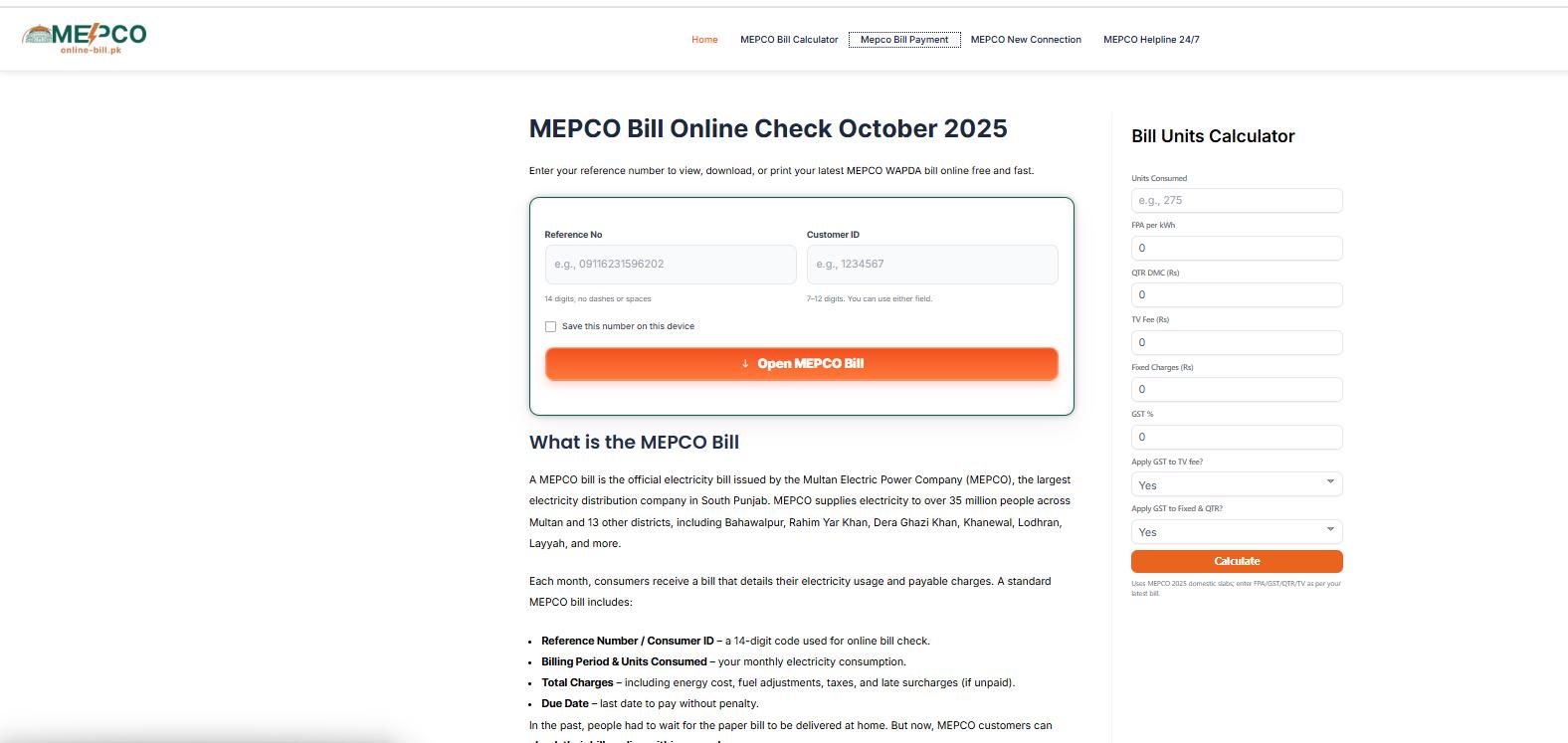Select the GST % input field
This screenshot has height=743, width=1568.
(1237, 437)
